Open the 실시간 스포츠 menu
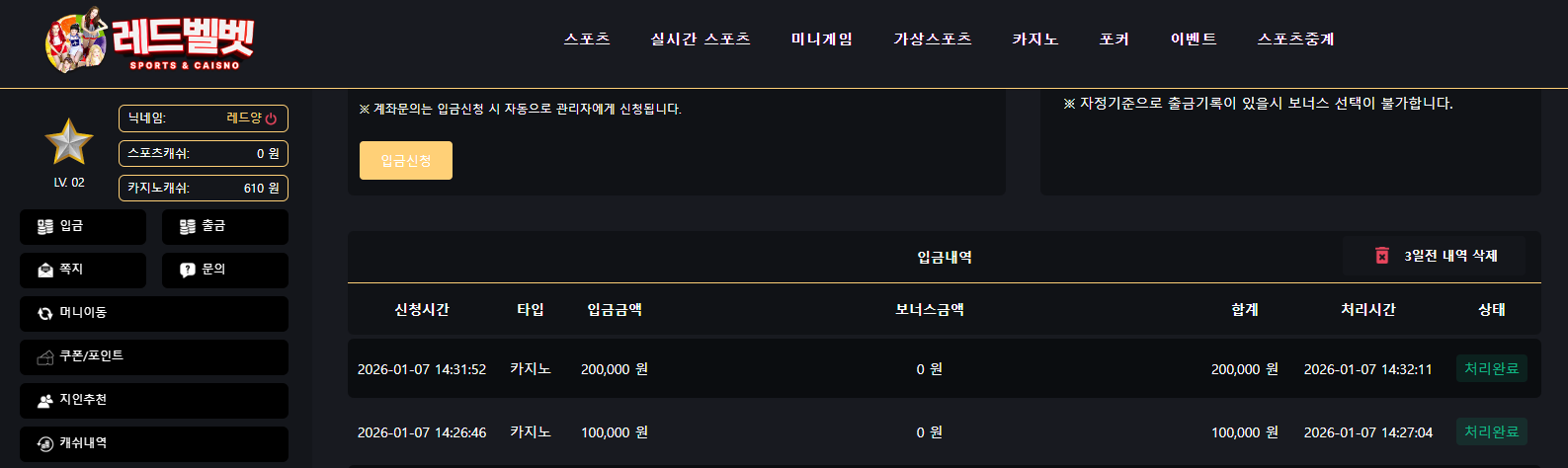 click(x=701, y=39)
